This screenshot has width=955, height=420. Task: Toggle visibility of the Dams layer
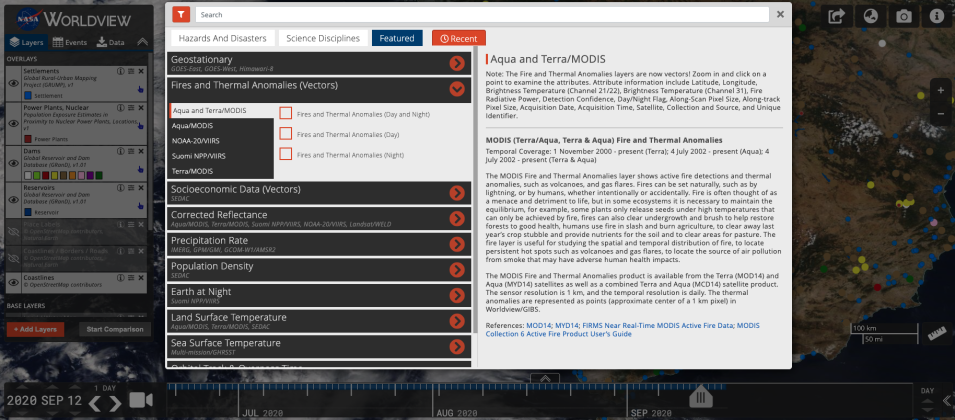pos(13,163)
